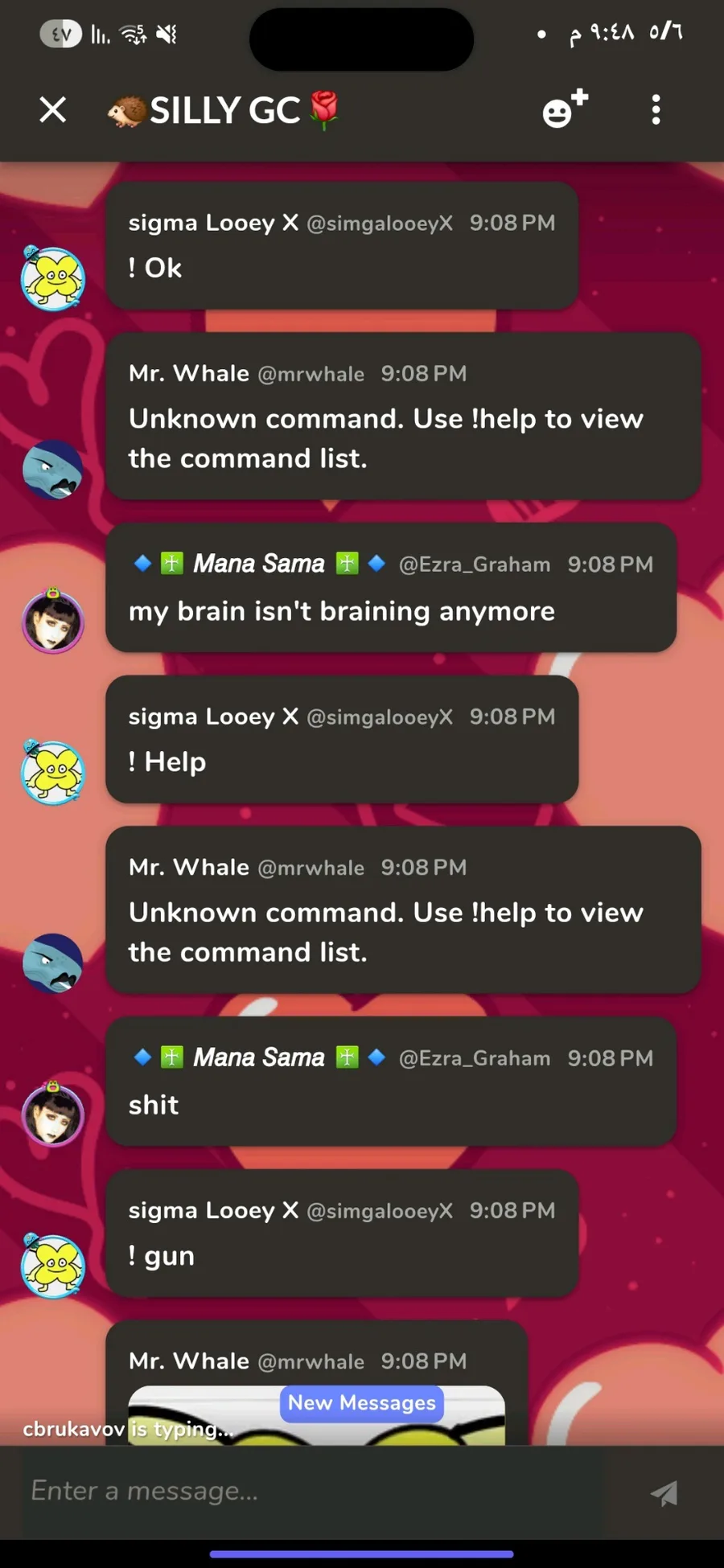The width and height of the screenshot is (724, 1568).
Task: Tap the muted sound icon in status bar
Action: coord(167,34)
